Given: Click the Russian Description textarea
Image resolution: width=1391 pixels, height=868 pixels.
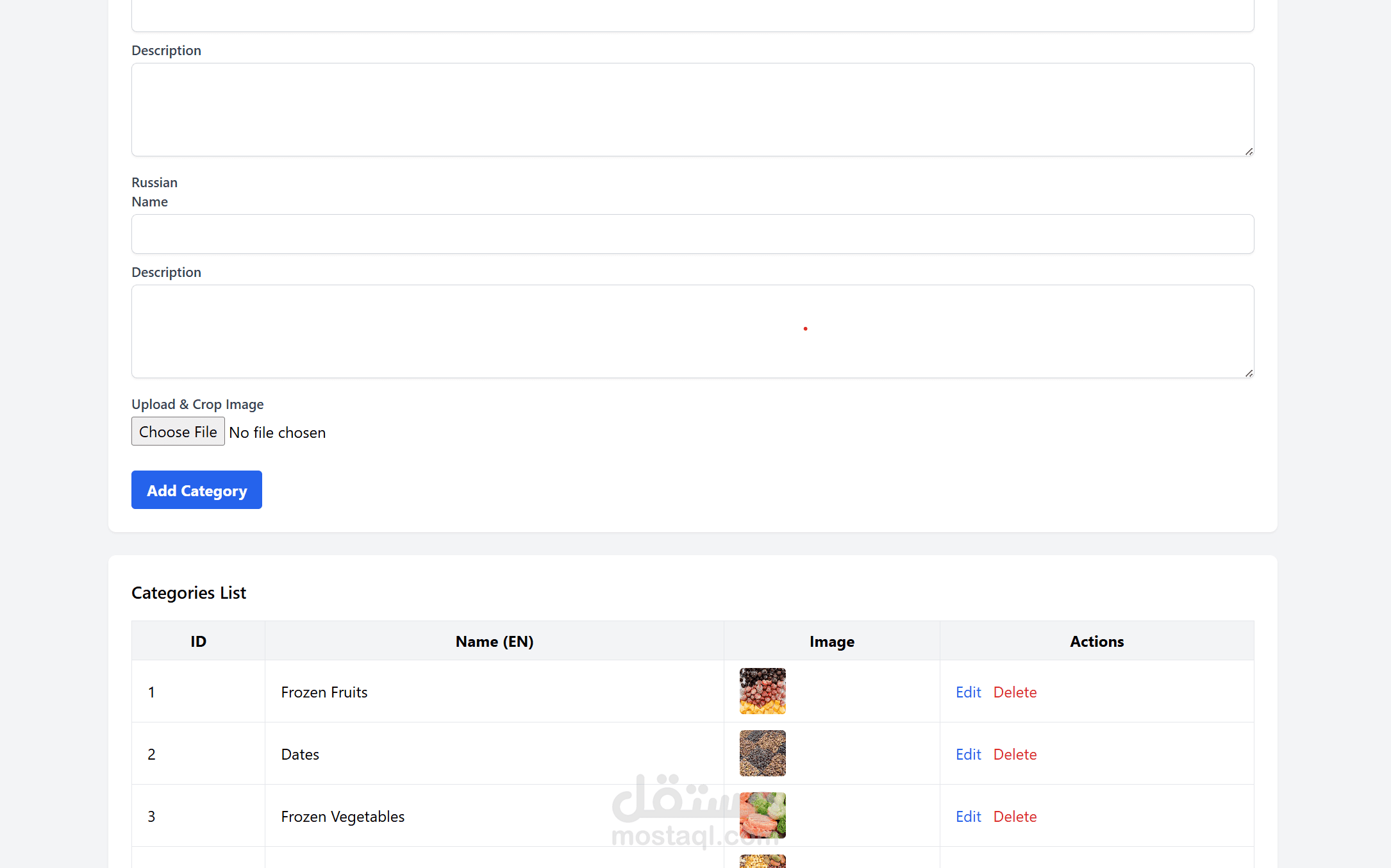Looking at the screenshot, I should point(692,331).
